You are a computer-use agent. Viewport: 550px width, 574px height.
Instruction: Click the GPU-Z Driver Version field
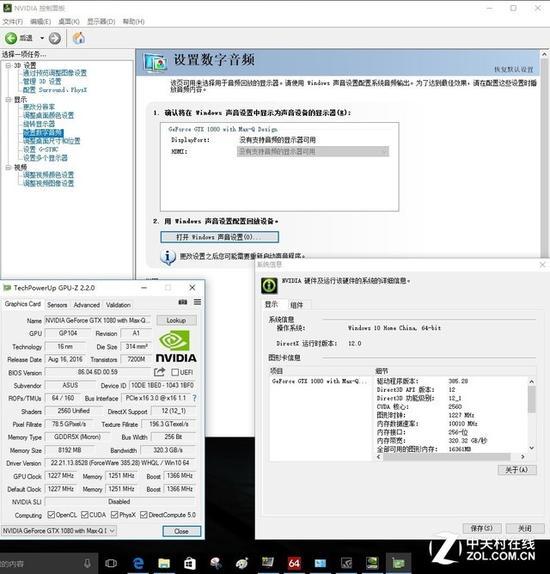tap(120, 463)
